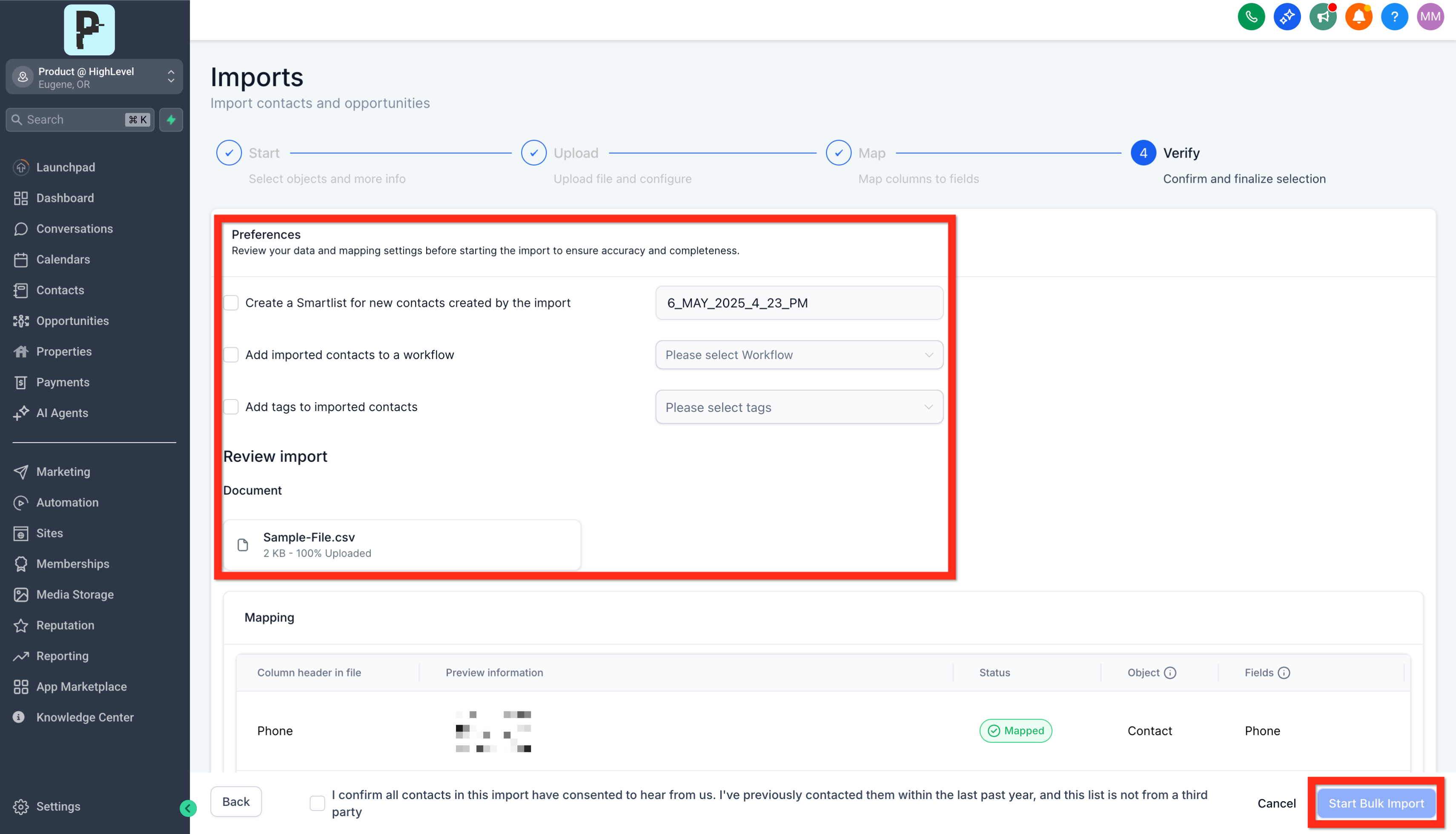Open the Please select Workflow dropdown

pyautogui.click(x=798, y=354)
